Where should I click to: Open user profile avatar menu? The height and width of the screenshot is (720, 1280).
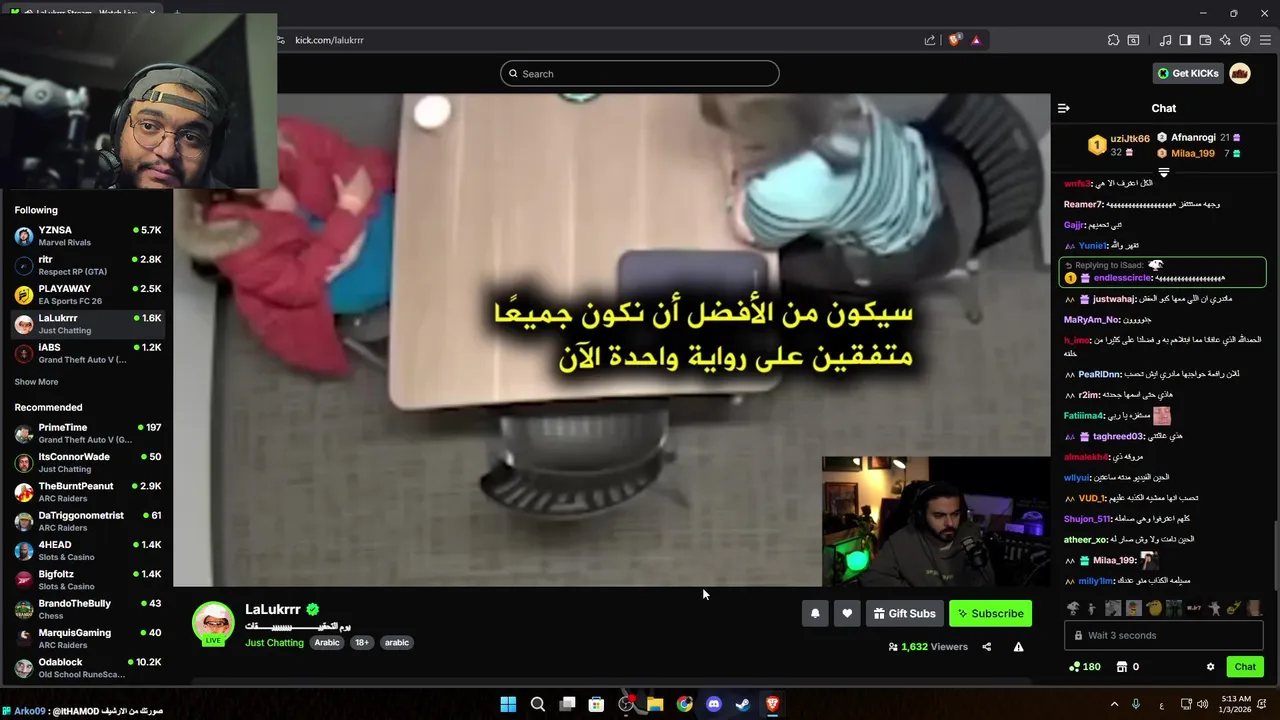tap(1240, 73)
